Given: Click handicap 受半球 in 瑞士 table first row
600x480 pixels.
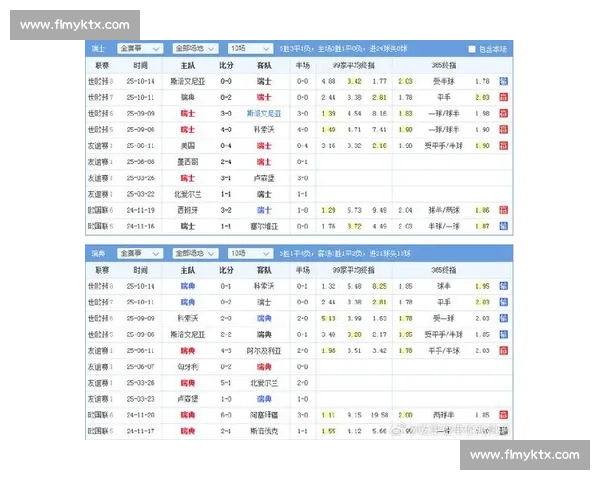Looking at the screenshot, I should [444, 81].
